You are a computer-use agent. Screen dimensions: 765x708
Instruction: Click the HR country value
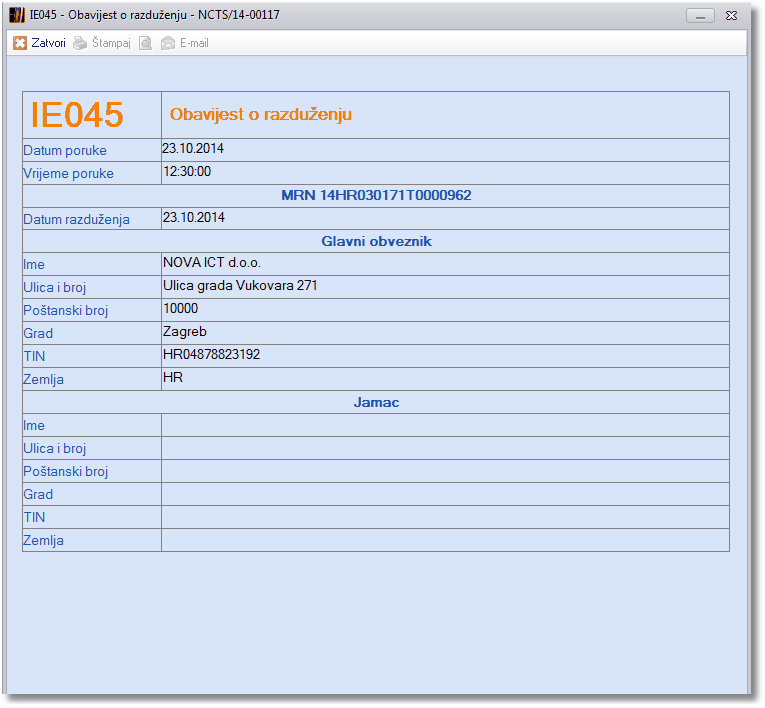pyautogui.click(x=173, y=377)
